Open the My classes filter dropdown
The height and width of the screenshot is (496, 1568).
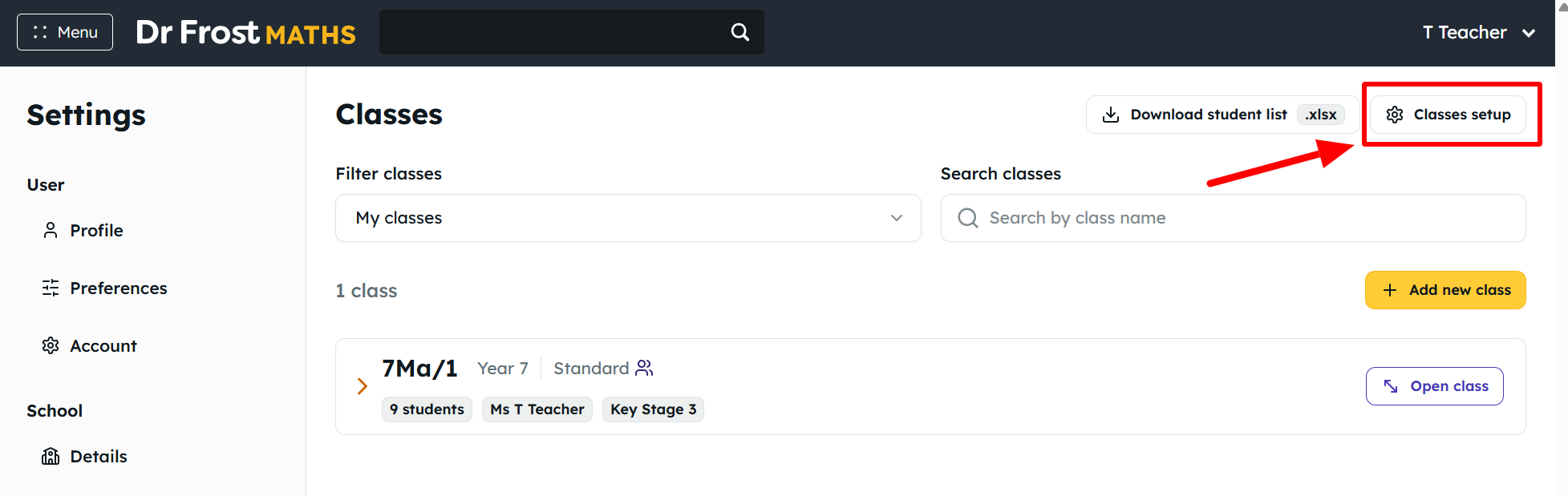point(628,218)
